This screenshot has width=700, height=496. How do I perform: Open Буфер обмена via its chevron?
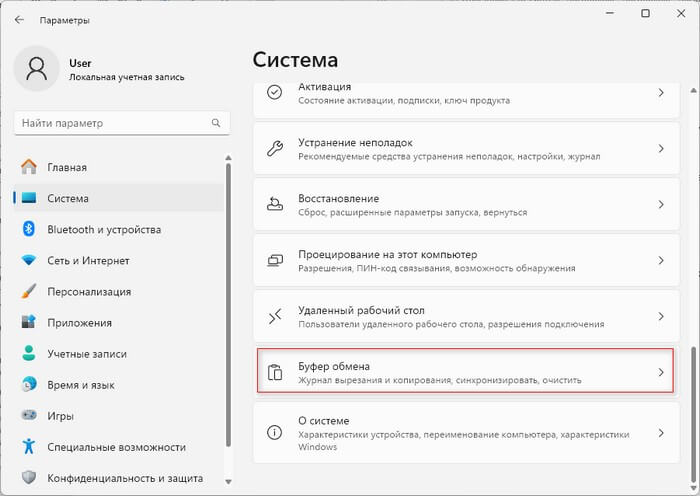tap(661, 372)
